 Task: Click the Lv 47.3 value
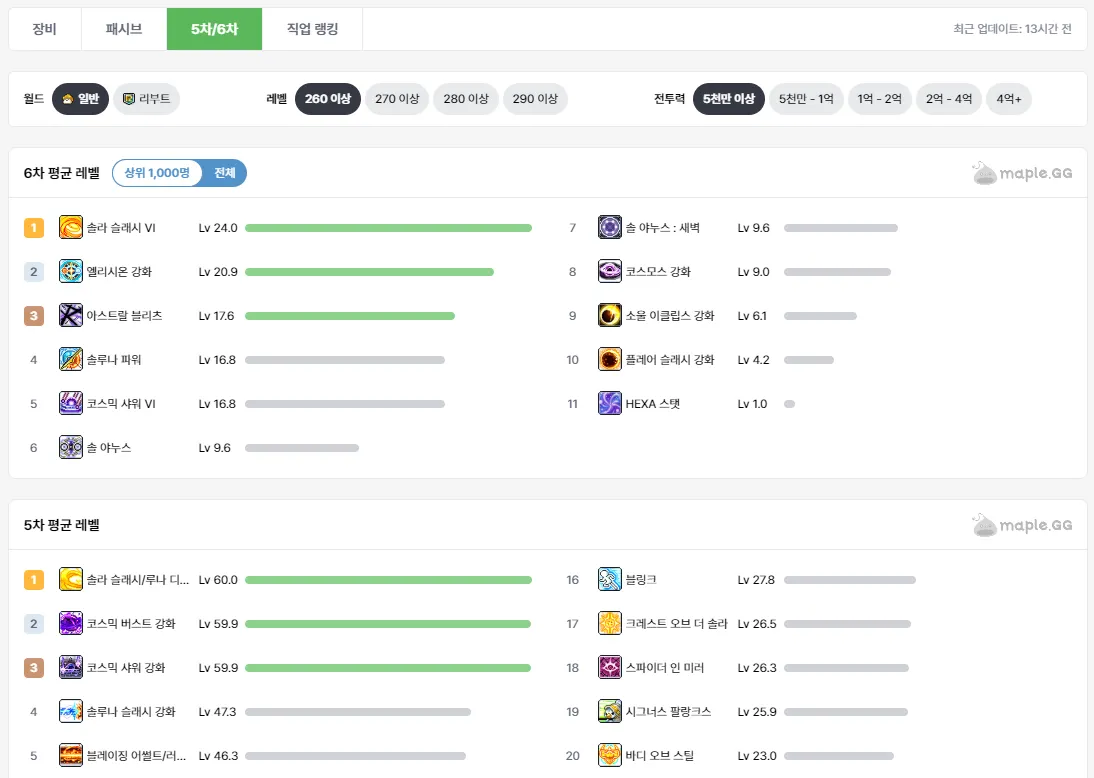tap(217, 711)
